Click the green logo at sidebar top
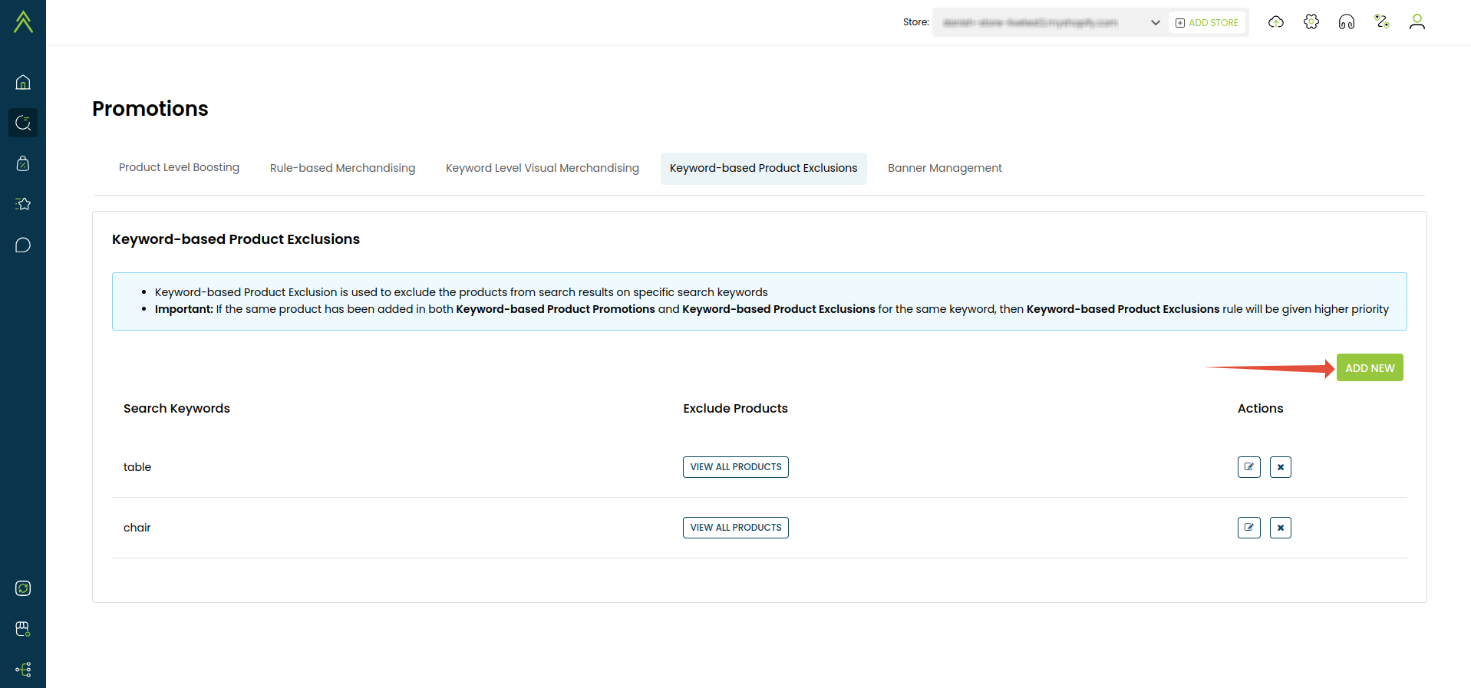The width and height of the screenshot is (1471, 688). point(23,22)
